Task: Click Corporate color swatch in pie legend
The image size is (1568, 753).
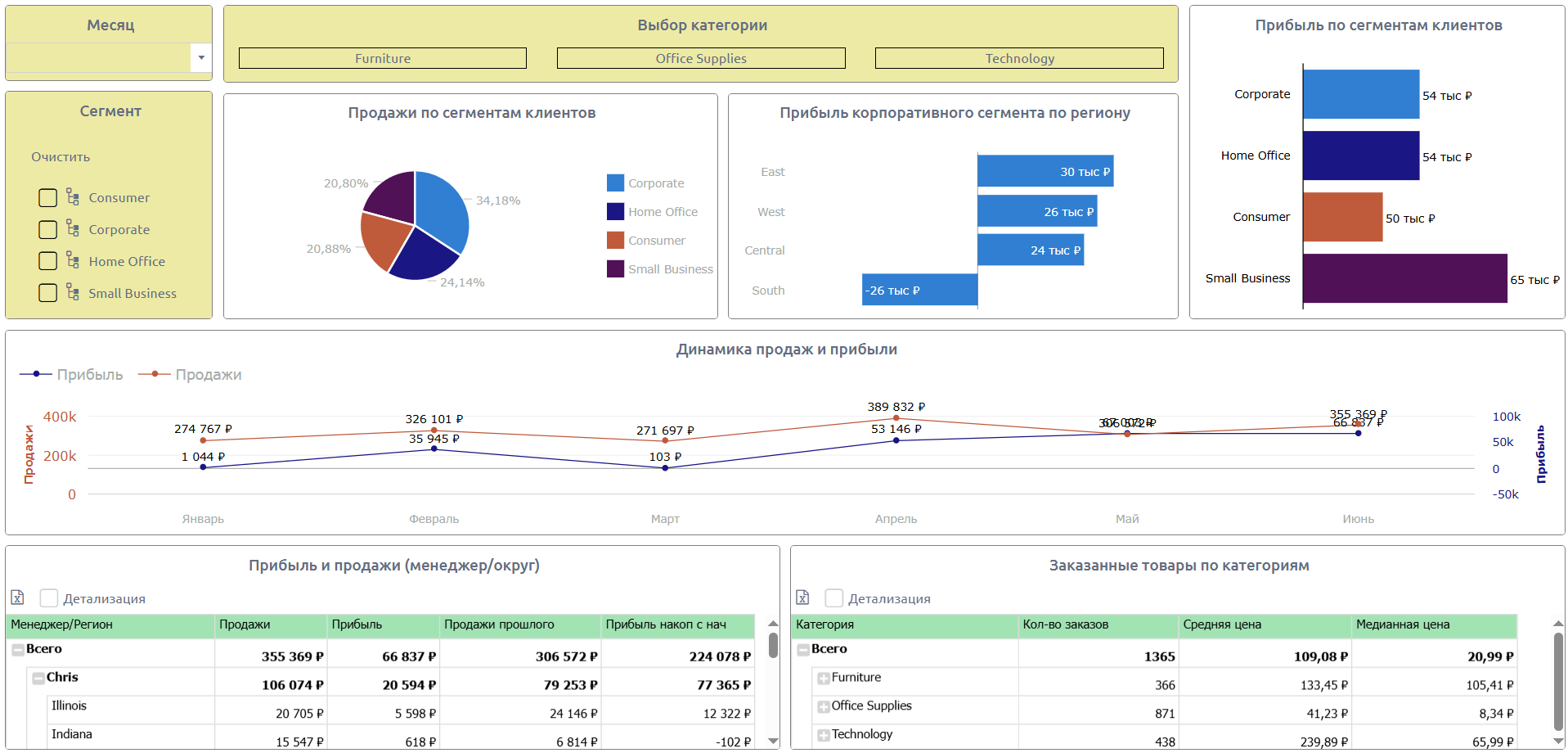Action: coord(615,183)
